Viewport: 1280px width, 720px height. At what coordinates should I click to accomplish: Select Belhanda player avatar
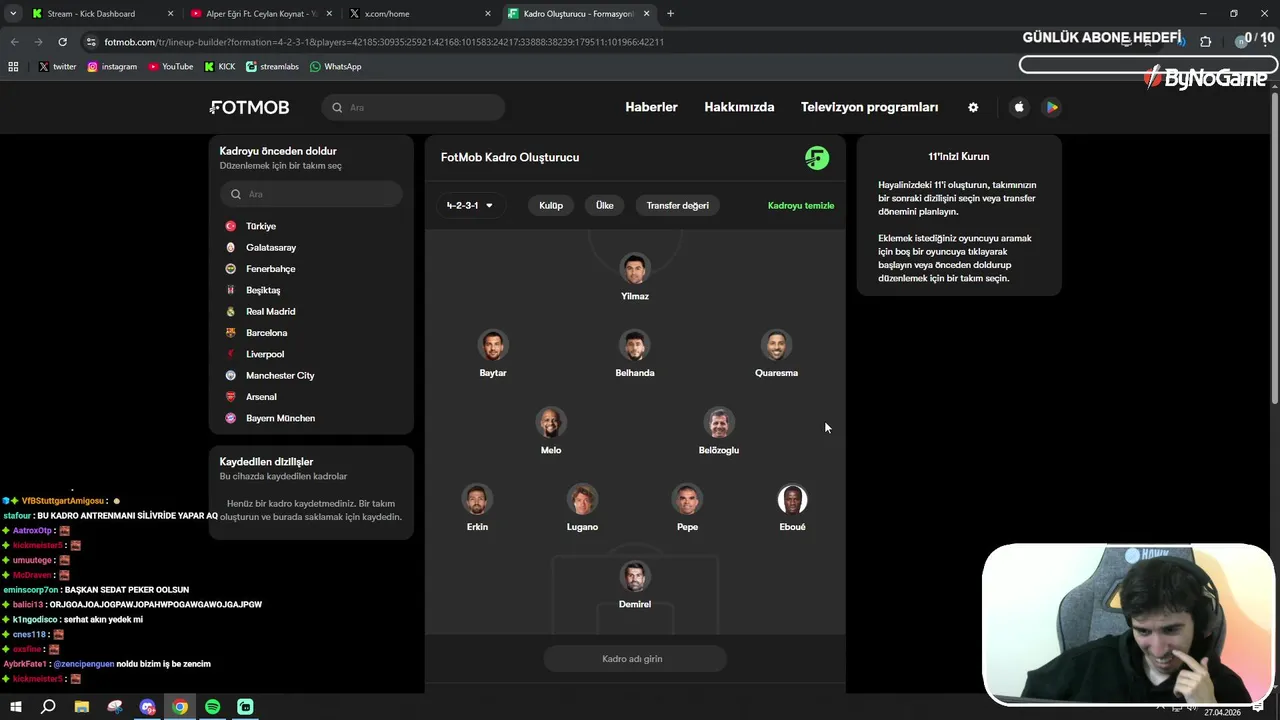[635, 346]
